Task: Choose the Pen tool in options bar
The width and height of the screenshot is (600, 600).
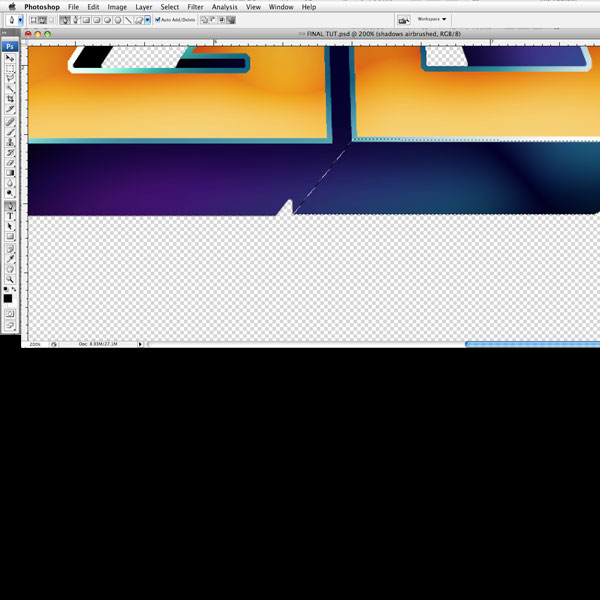Action: 65,20
